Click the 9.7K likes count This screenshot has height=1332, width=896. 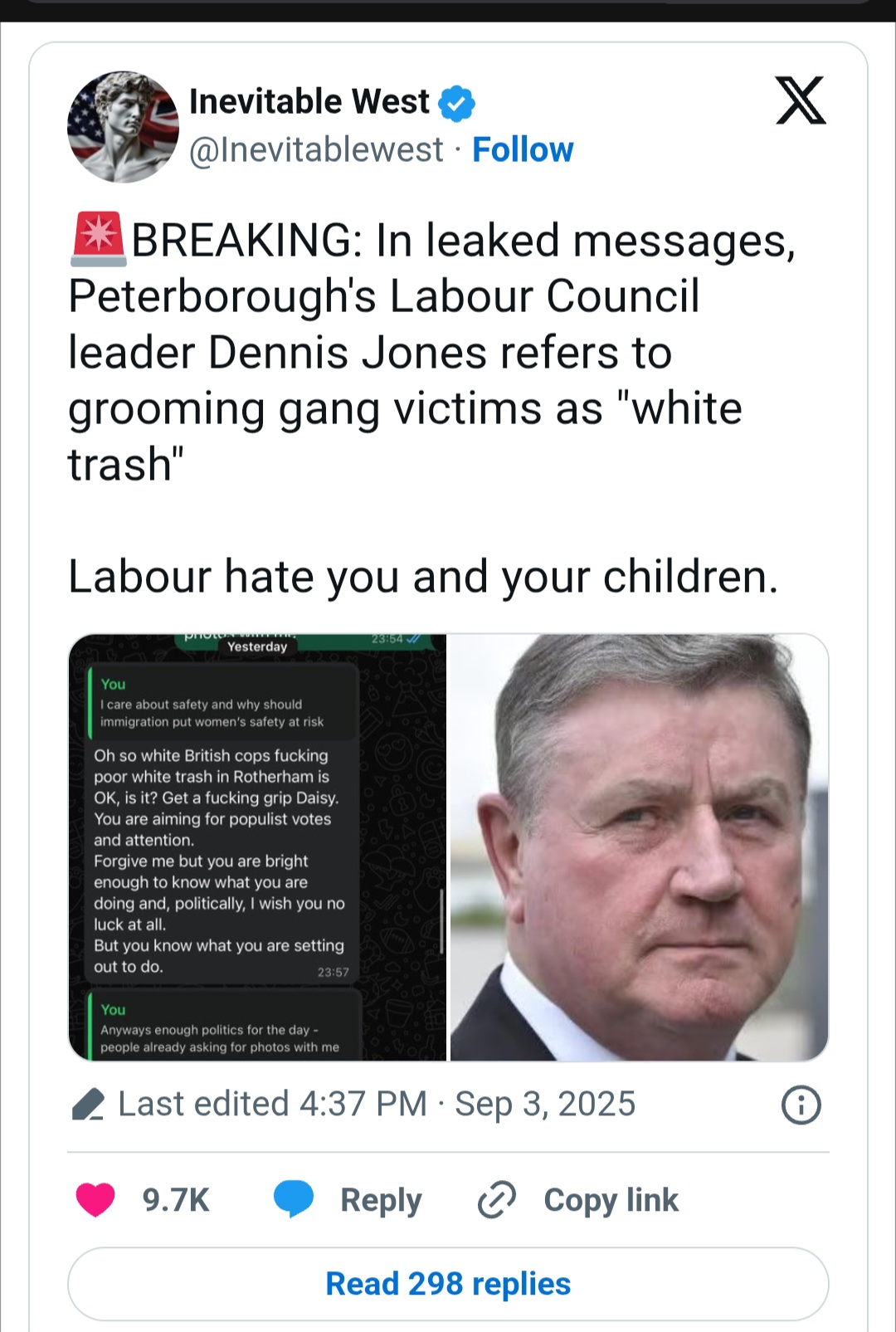pyautogui.click(x=176, y=1200)
